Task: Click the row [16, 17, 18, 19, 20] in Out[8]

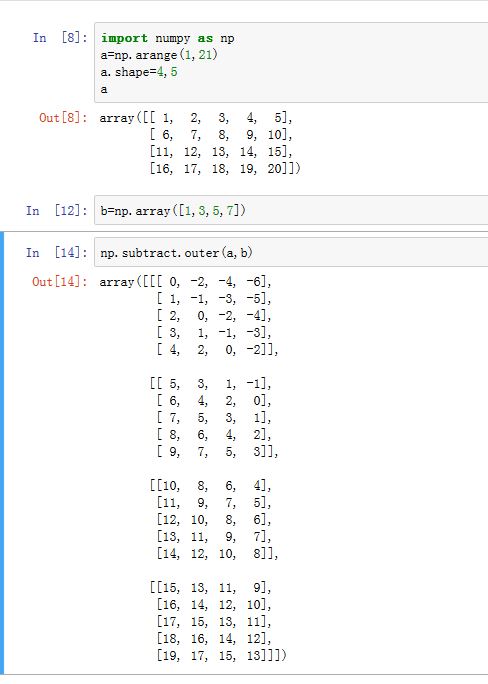Action: tap(225, 168)
